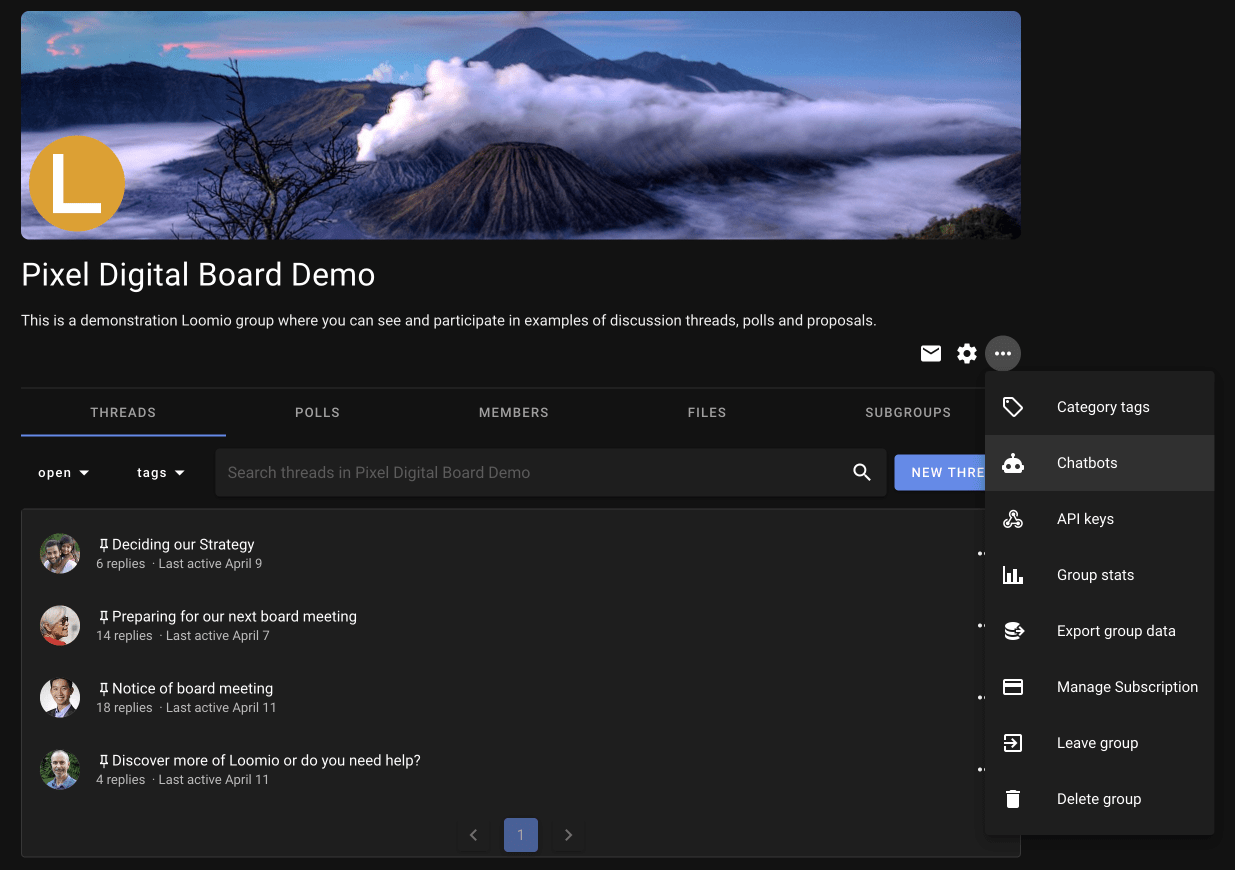Click avatar beside Notice of board meeting
This screenshot has height=870, width=1235.
pyautogui.click(x=60, y=697)
